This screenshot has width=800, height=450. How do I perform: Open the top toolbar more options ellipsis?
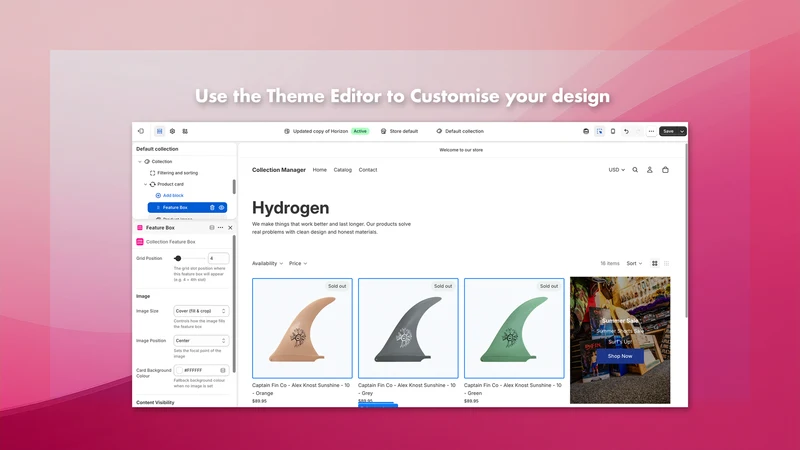tap(652, 131)
